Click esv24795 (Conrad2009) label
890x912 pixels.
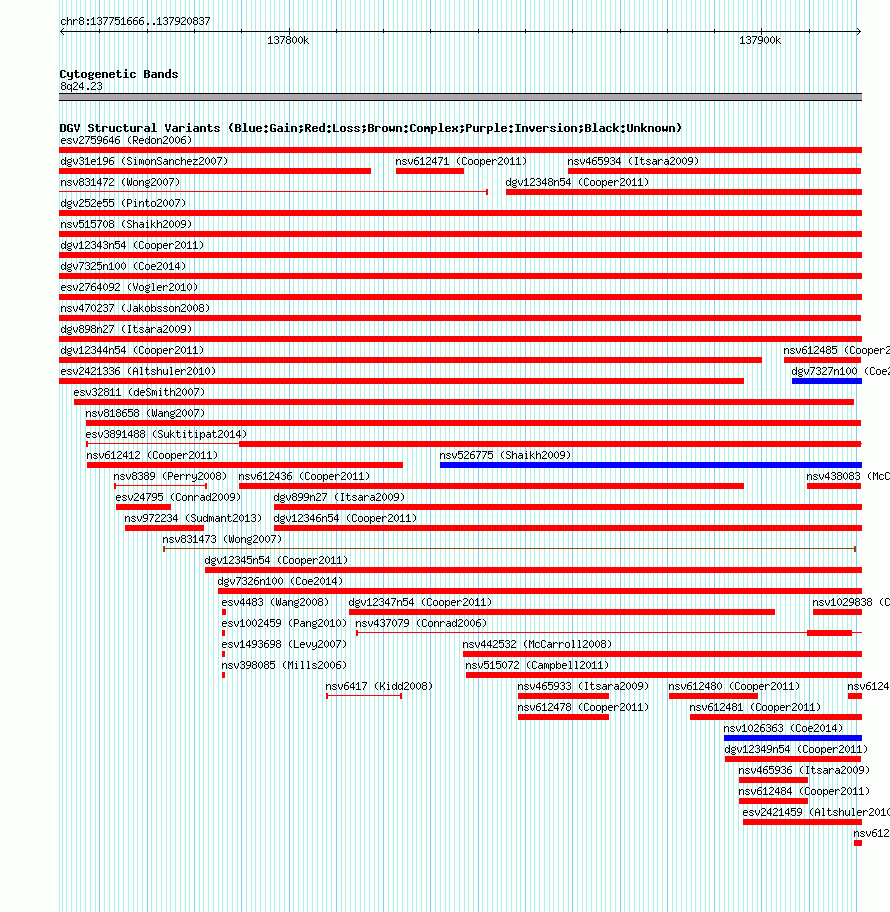pyautogui.click(x=178, y=496)
